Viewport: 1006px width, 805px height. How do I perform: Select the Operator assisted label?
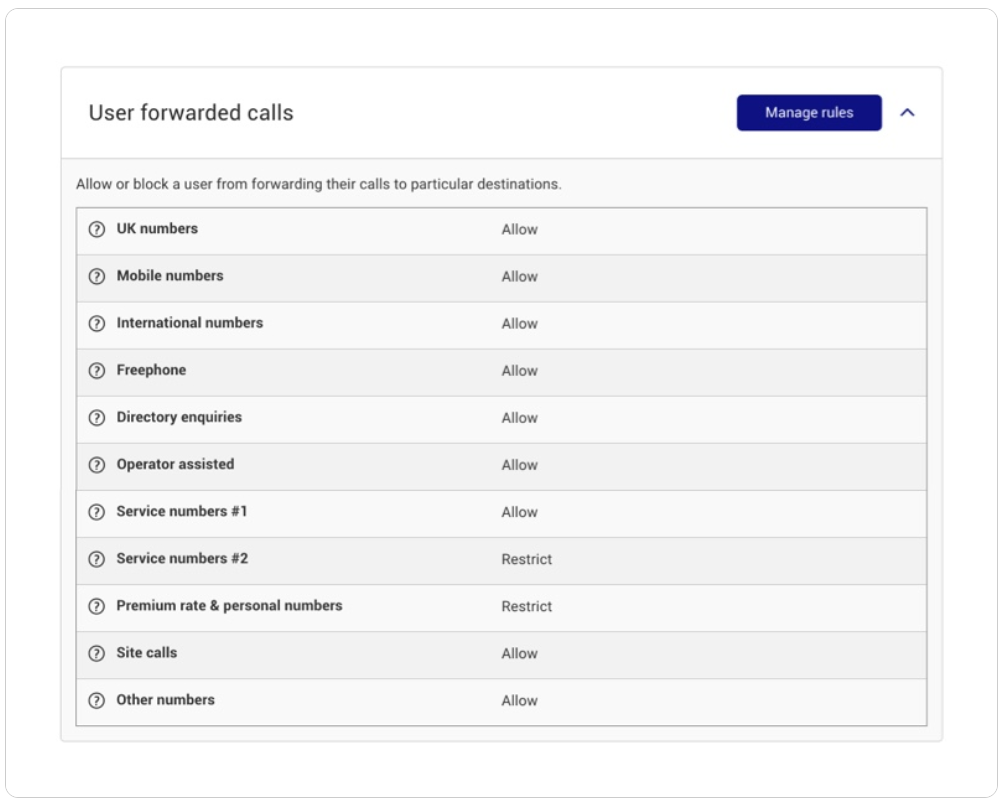tap(175, 464)
